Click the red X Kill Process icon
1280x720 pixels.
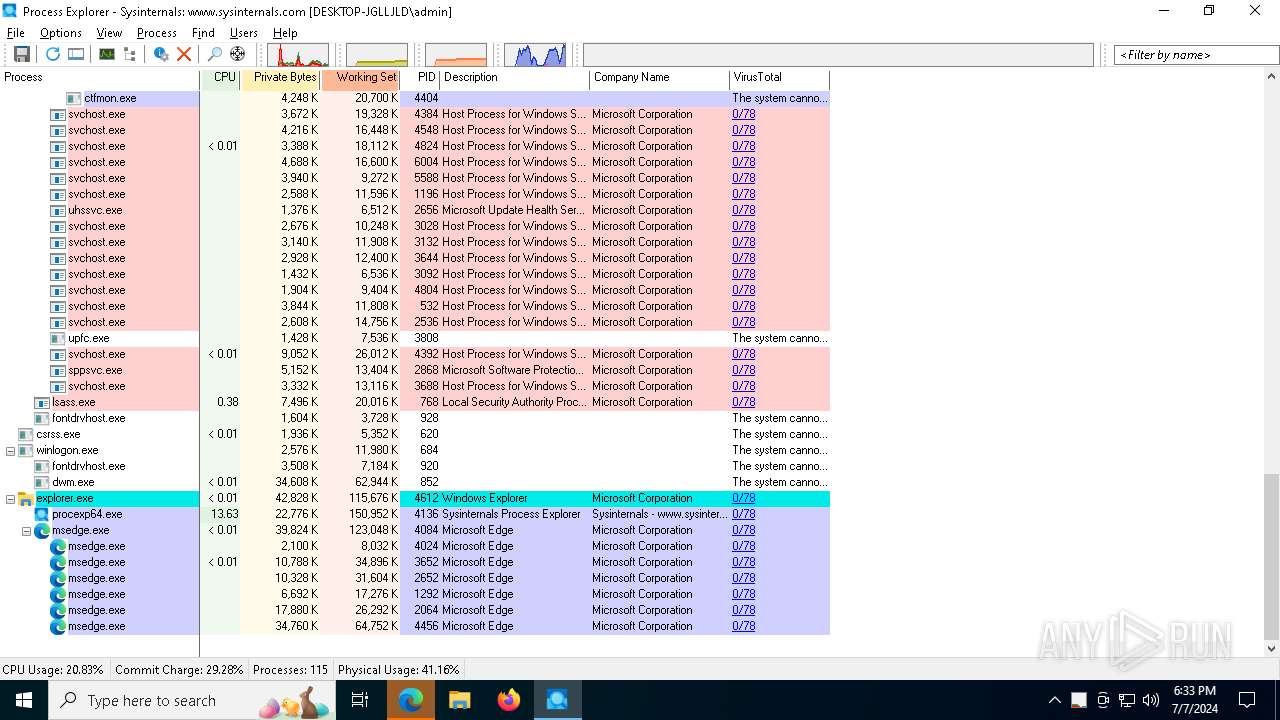pos(184,54)
